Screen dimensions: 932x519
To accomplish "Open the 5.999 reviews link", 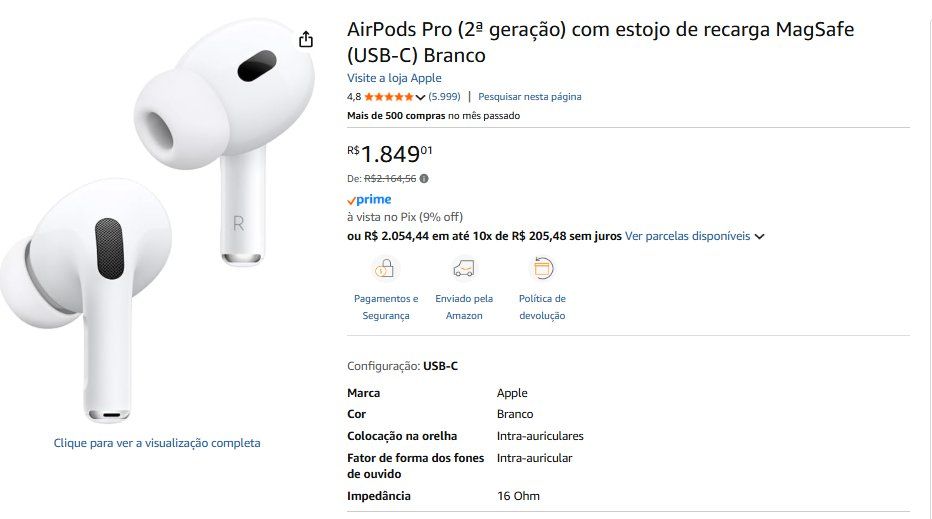I will click(x=444, y=96).
